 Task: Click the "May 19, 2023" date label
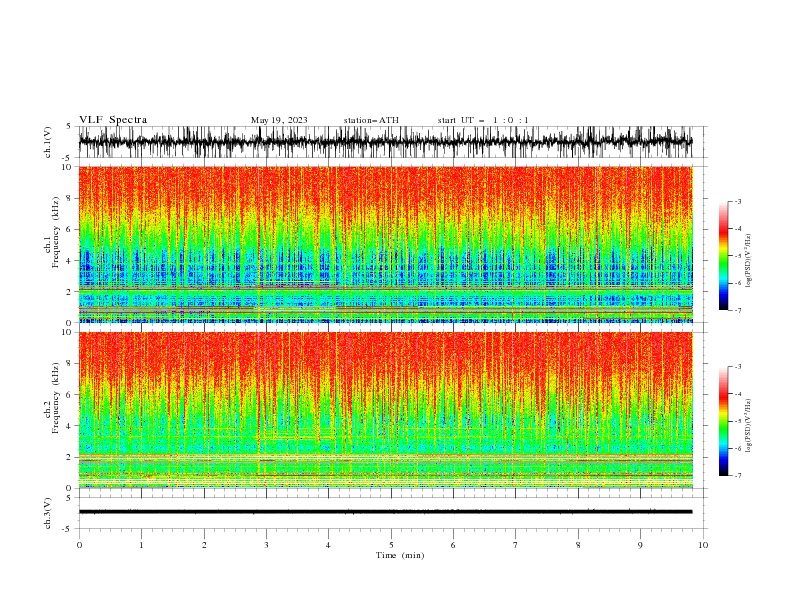pos(279,120)
